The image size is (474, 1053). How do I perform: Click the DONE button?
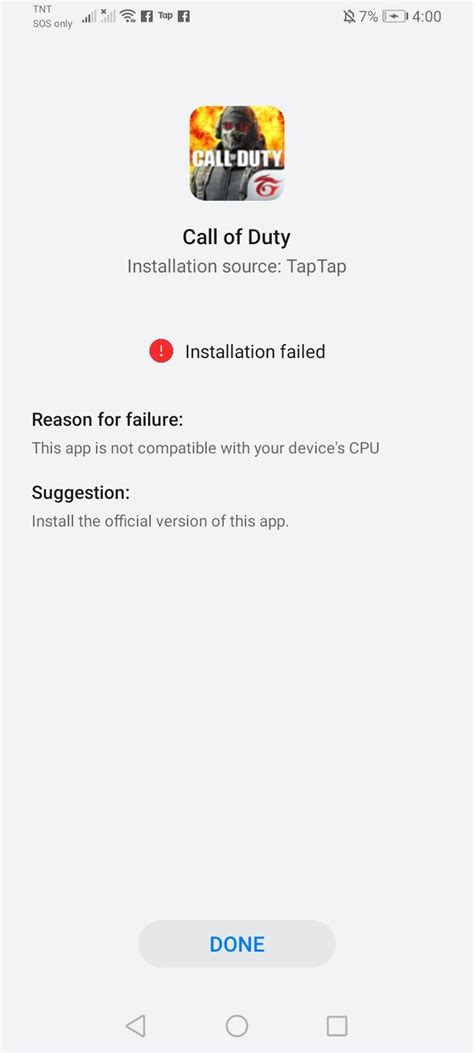(237, 944)
